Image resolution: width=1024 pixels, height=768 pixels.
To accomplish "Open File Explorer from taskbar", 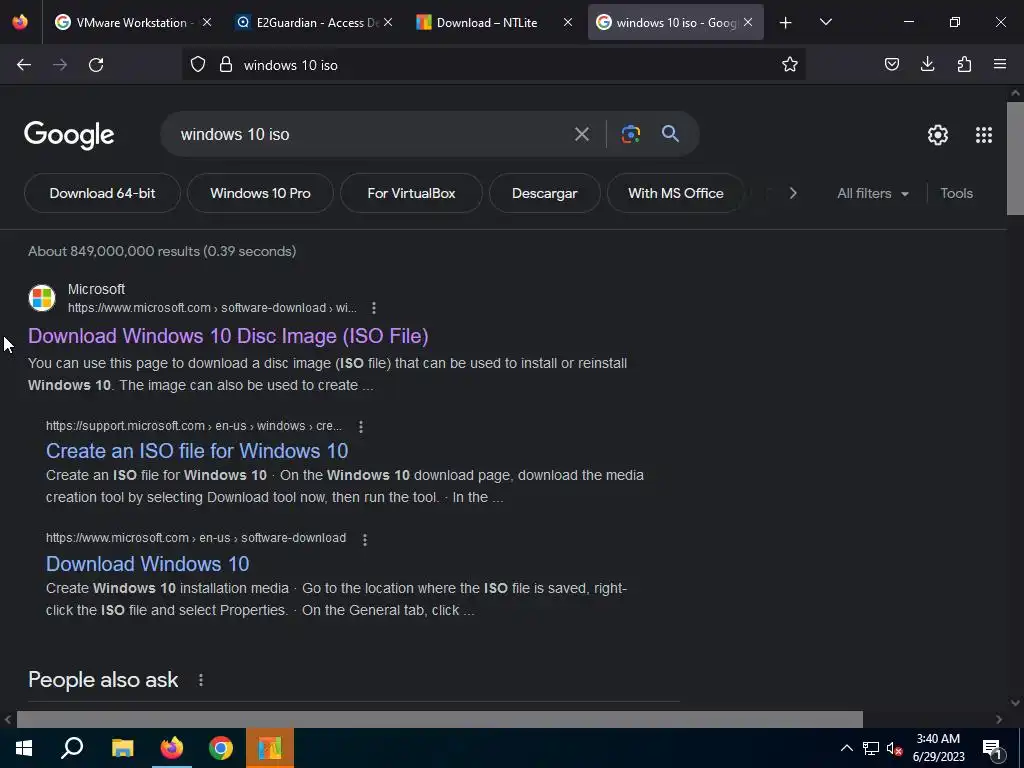I will [x=122, y=747].
